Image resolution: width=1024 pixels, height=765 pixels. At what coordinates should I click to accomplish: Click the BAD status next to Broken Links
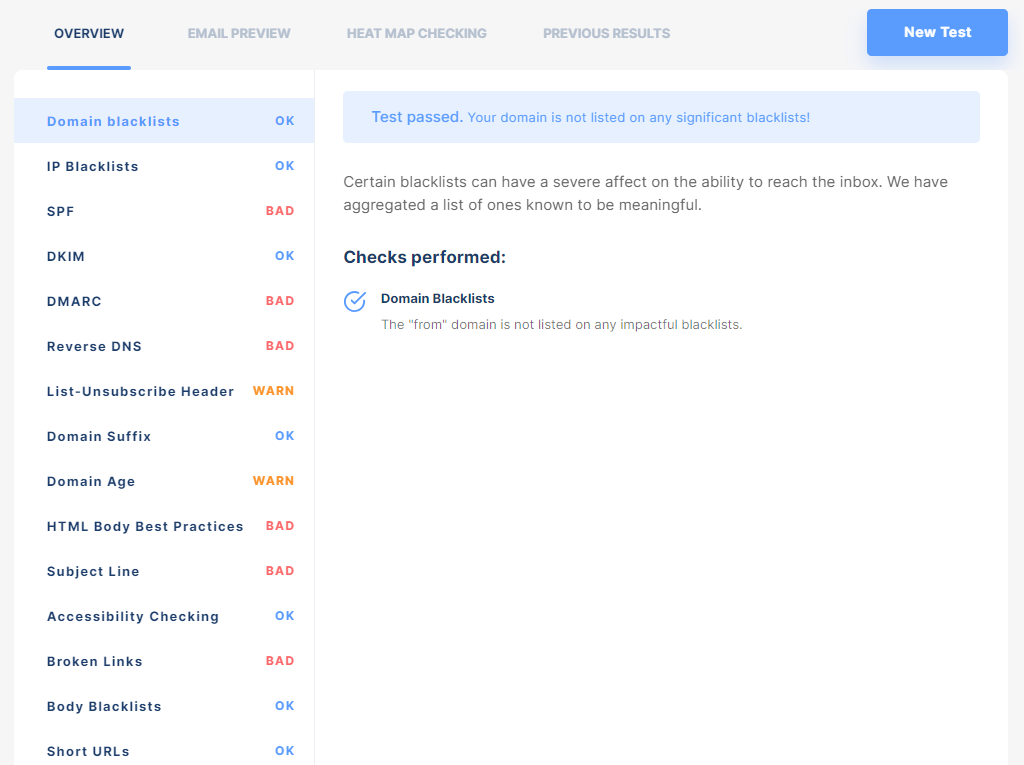[280, 661]
